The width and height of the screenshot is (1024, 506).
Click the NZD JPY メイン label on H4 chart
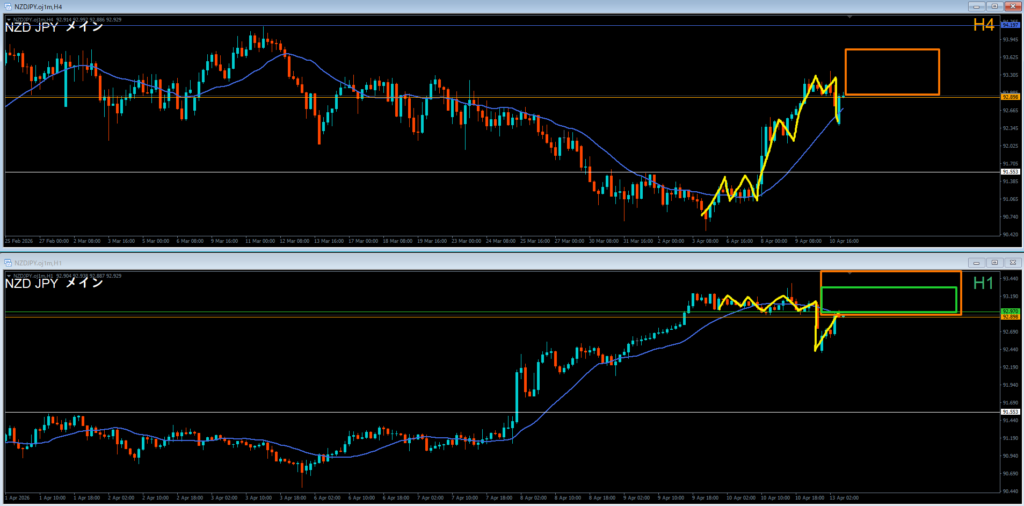[55, 27]
